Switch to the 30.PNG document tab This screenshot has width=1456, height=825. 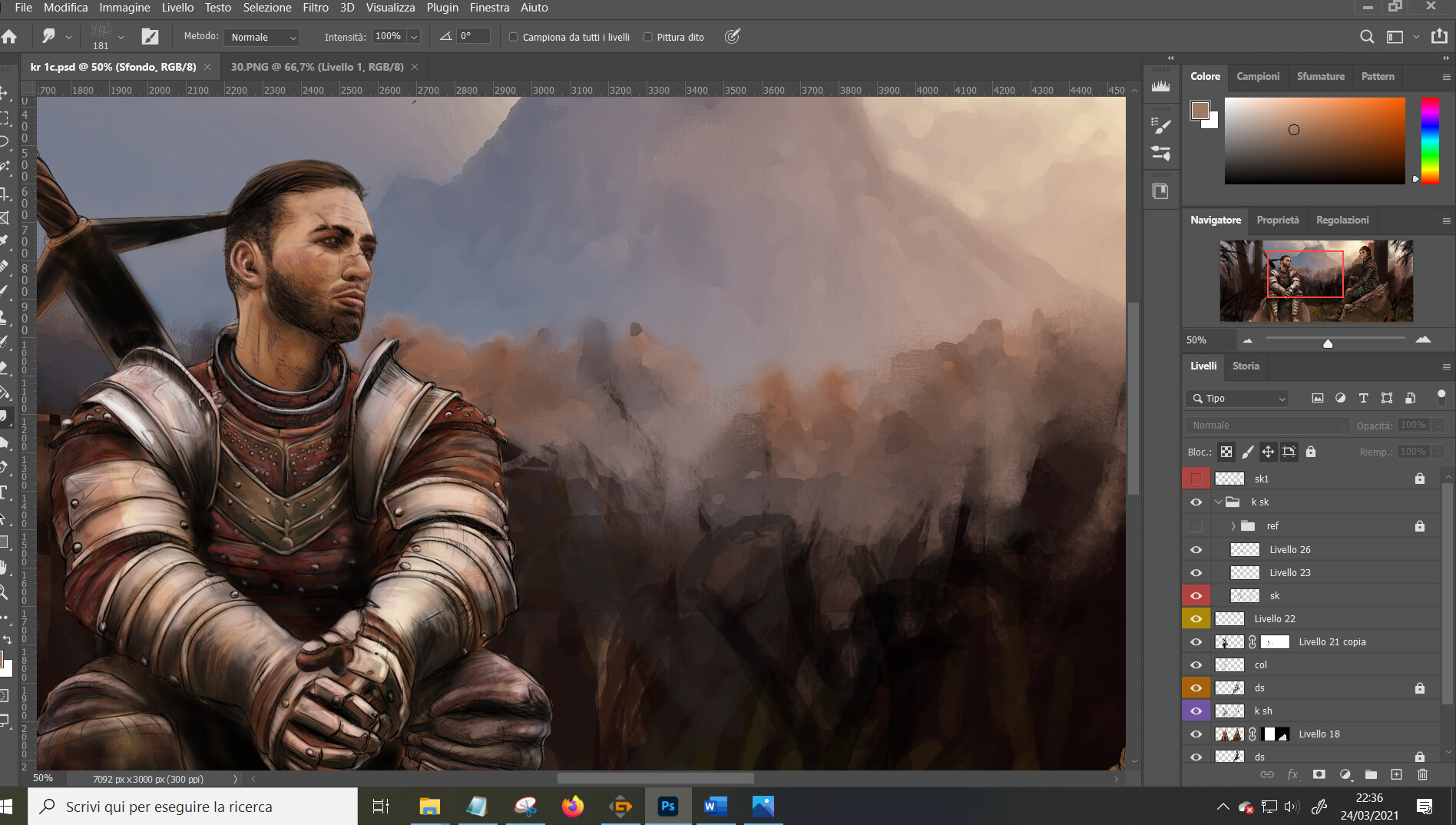point(317,67)
